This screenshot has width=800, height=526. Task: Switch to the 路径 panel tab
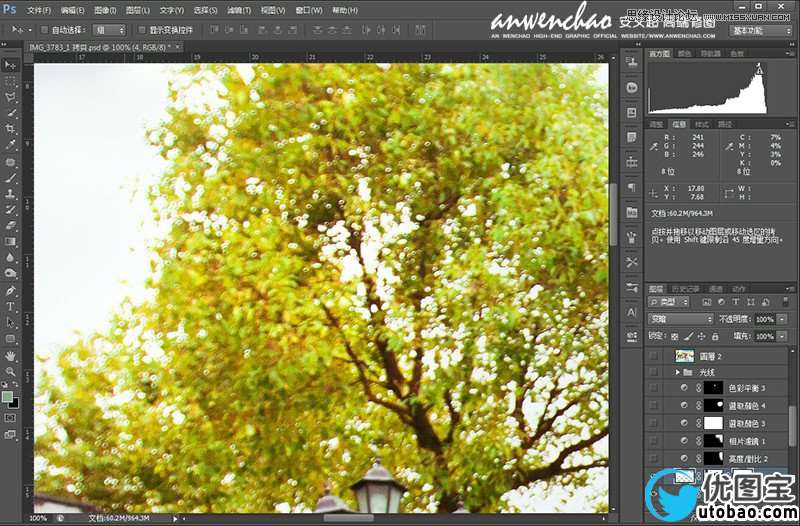[x=725, y=124]
